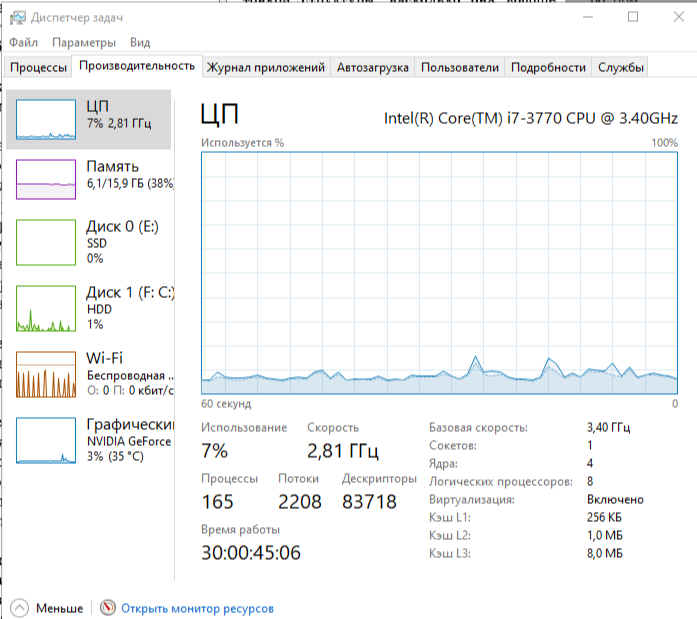Collapse view with the Меньше button

tap(47, 608)
